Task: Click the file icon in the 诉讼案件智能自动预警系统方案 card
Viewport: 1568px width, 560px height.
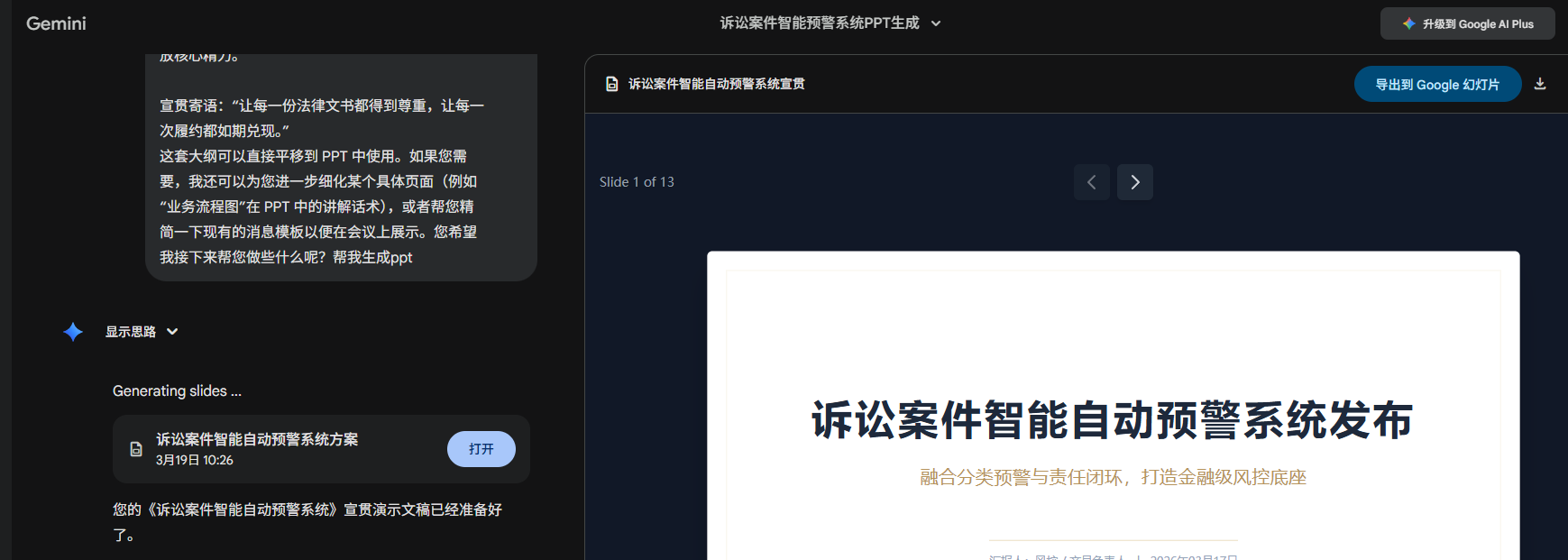Action: [x=136, y=449]
